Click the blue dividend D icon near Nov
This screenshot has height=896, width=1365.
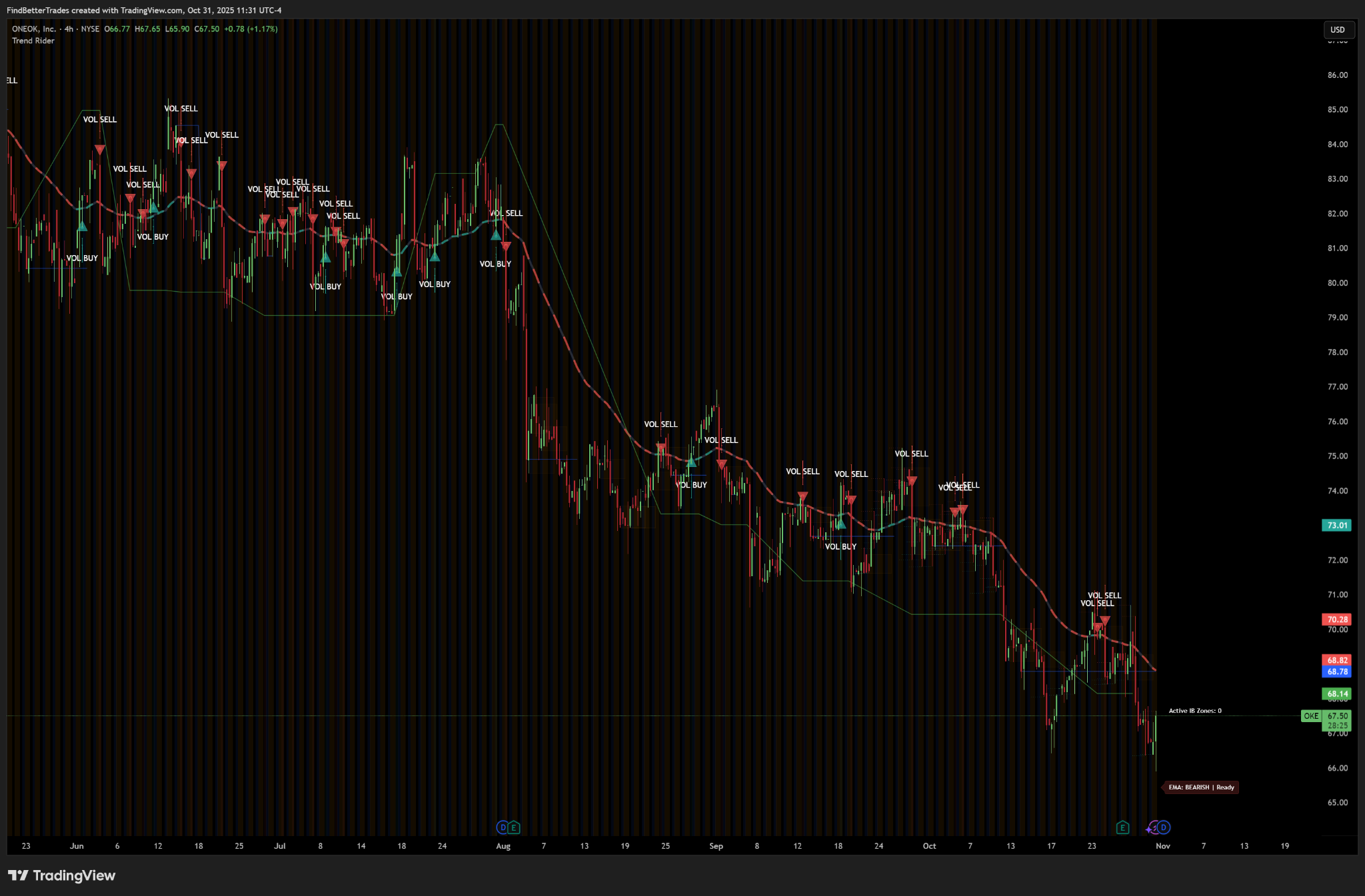point(1164,827)
